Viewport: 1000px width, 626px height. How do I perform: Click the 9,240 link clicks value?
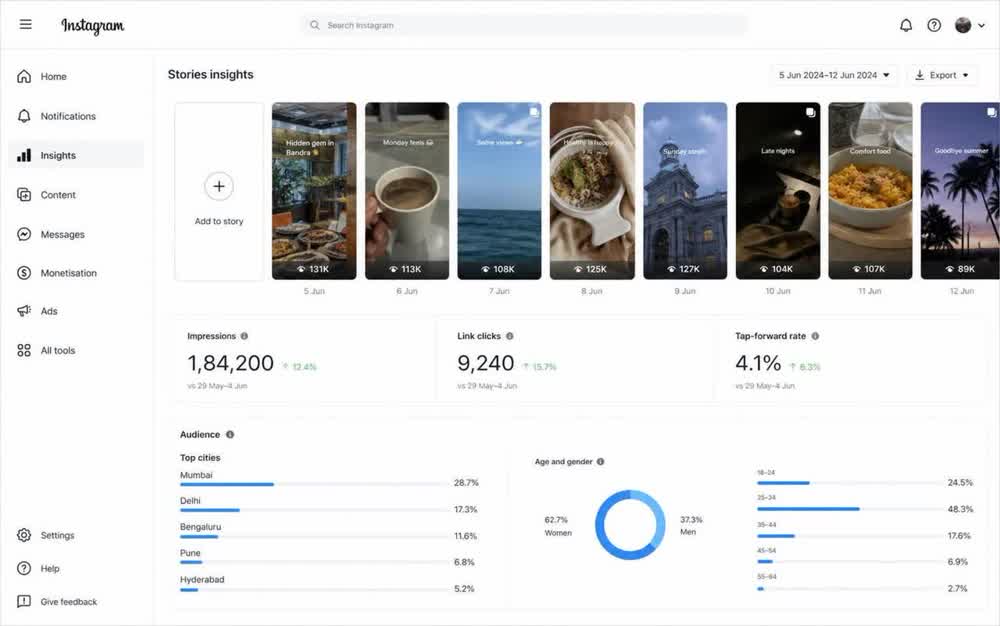pyautogui.click(x=485, y=363)
